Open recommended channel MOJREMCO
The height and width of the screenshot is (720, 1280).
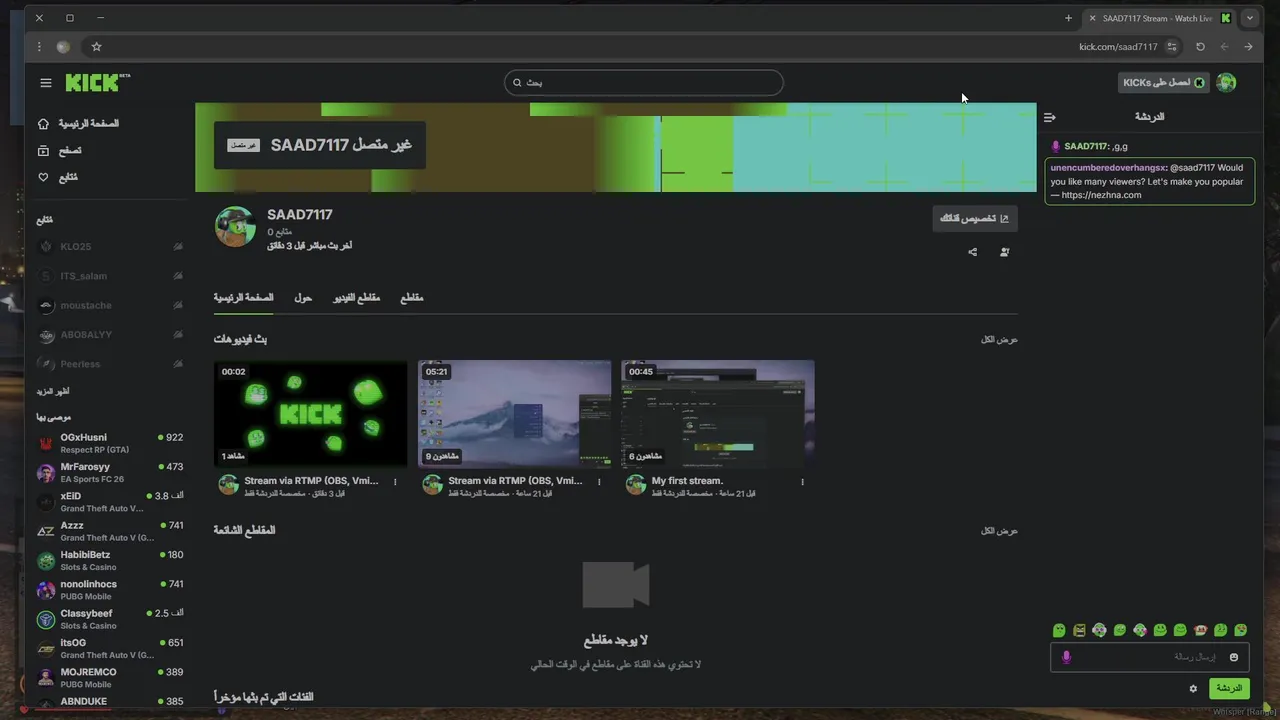[x=110, y=678]
